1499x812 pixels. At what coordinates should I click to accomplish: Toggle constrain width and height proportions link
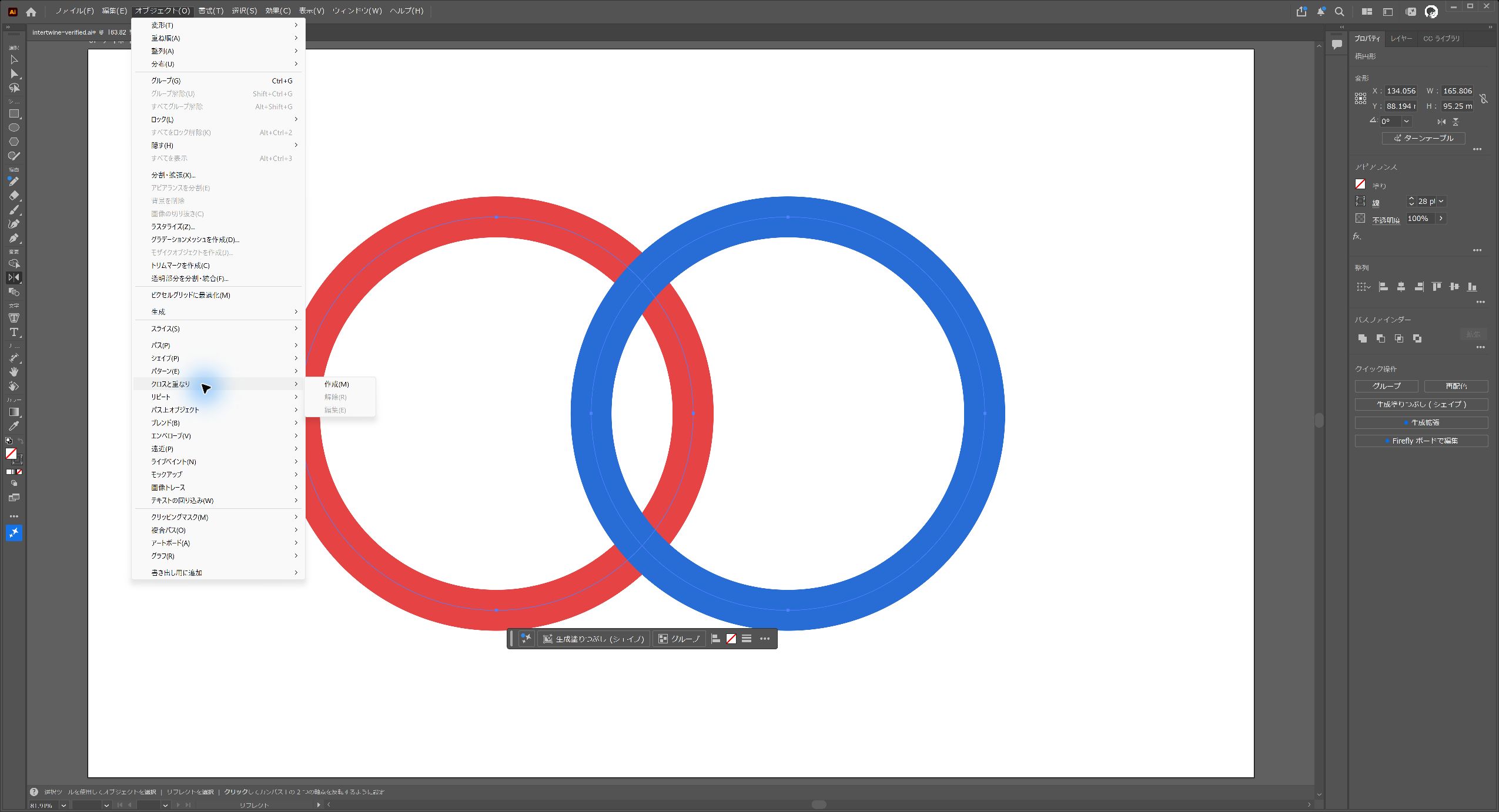pyautogui.click(x=1484, y=99)
